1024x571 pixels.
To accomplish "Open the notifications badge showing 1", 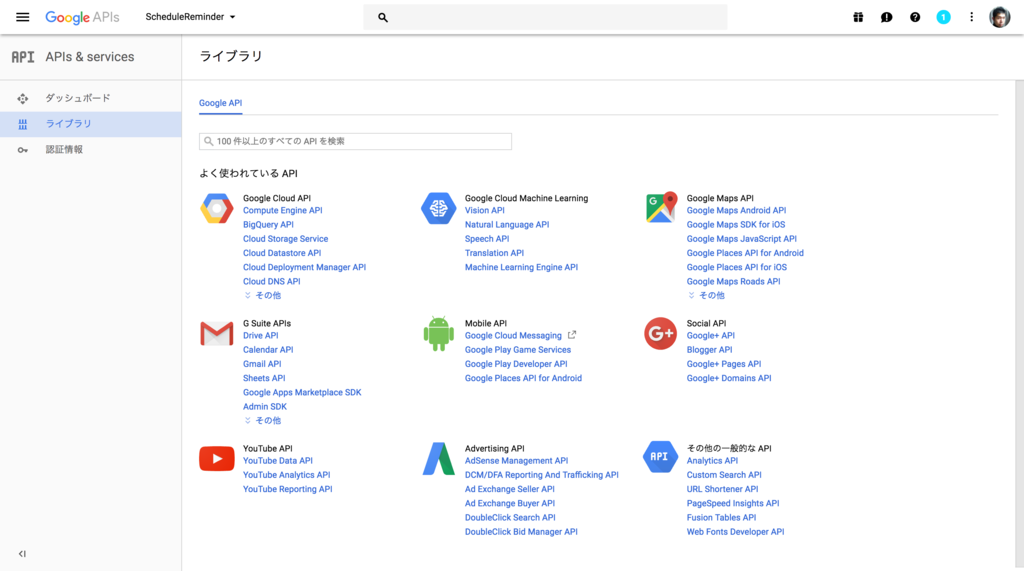I will (943, 17).
